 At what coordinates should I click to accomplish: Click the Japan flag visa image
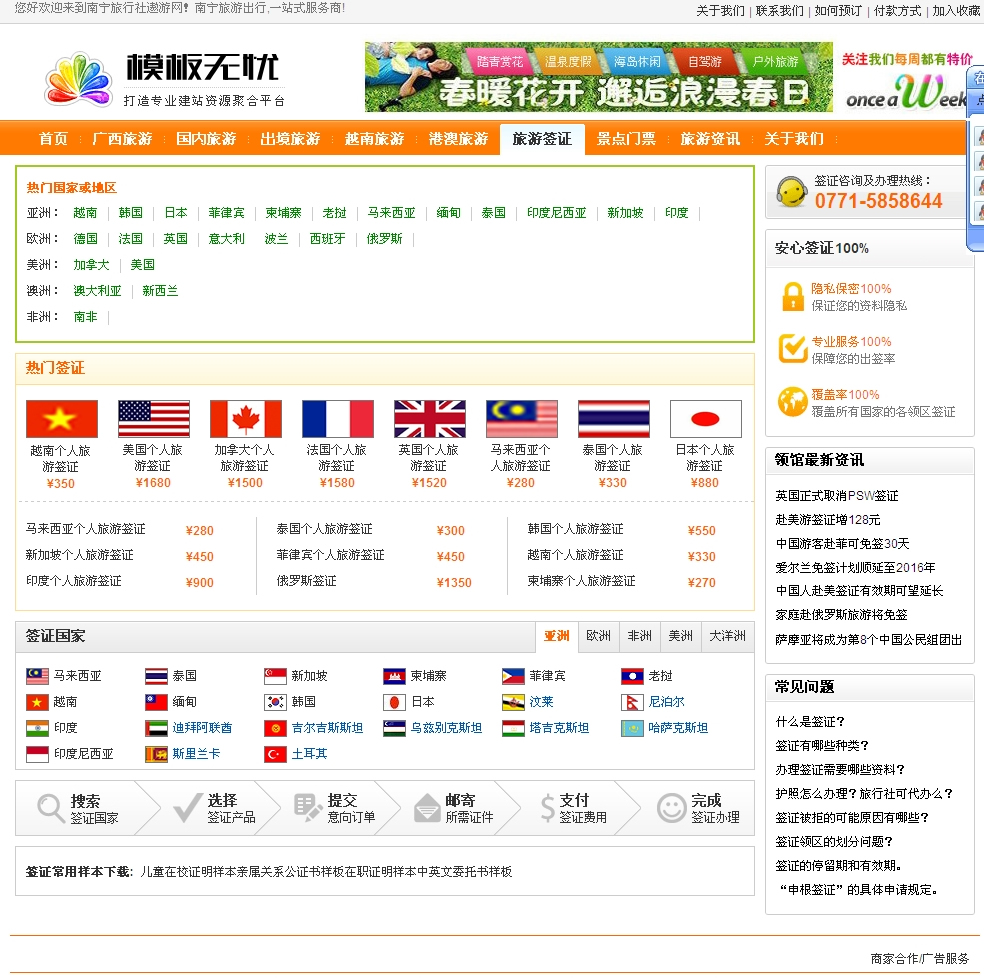click(705, 419)
